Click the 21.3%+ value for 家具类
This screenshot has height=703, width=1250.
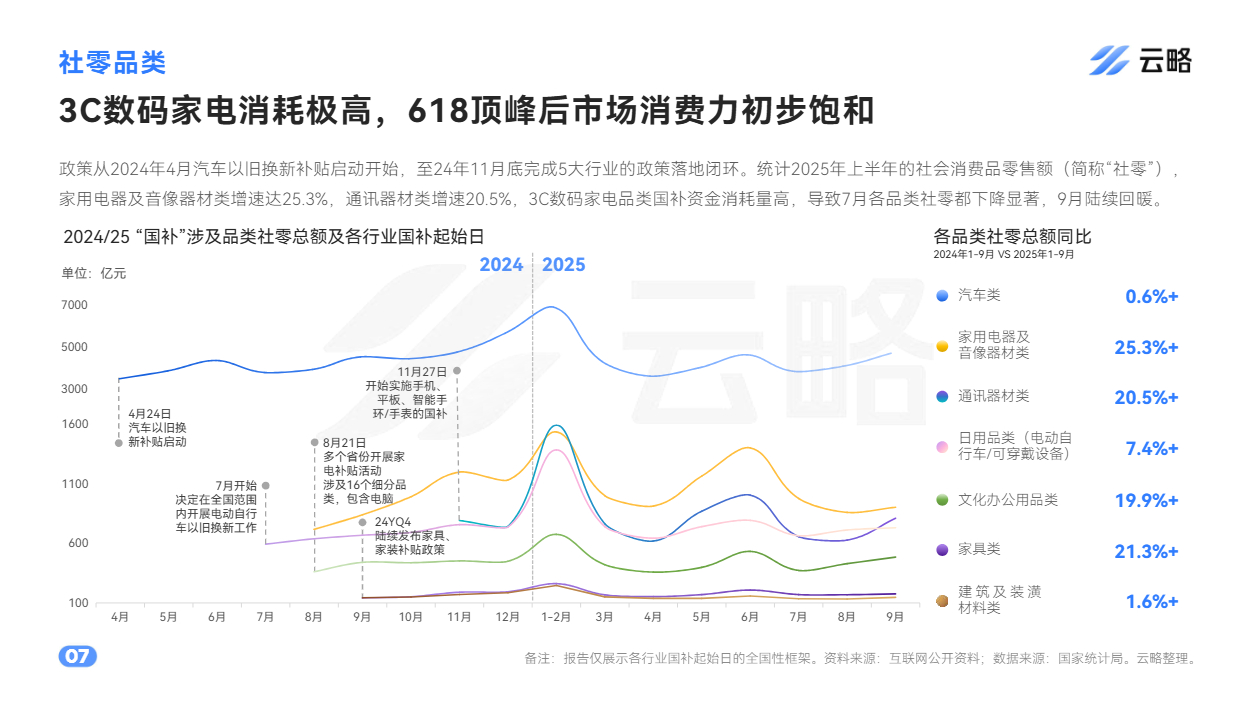[x=1146, y=551]
